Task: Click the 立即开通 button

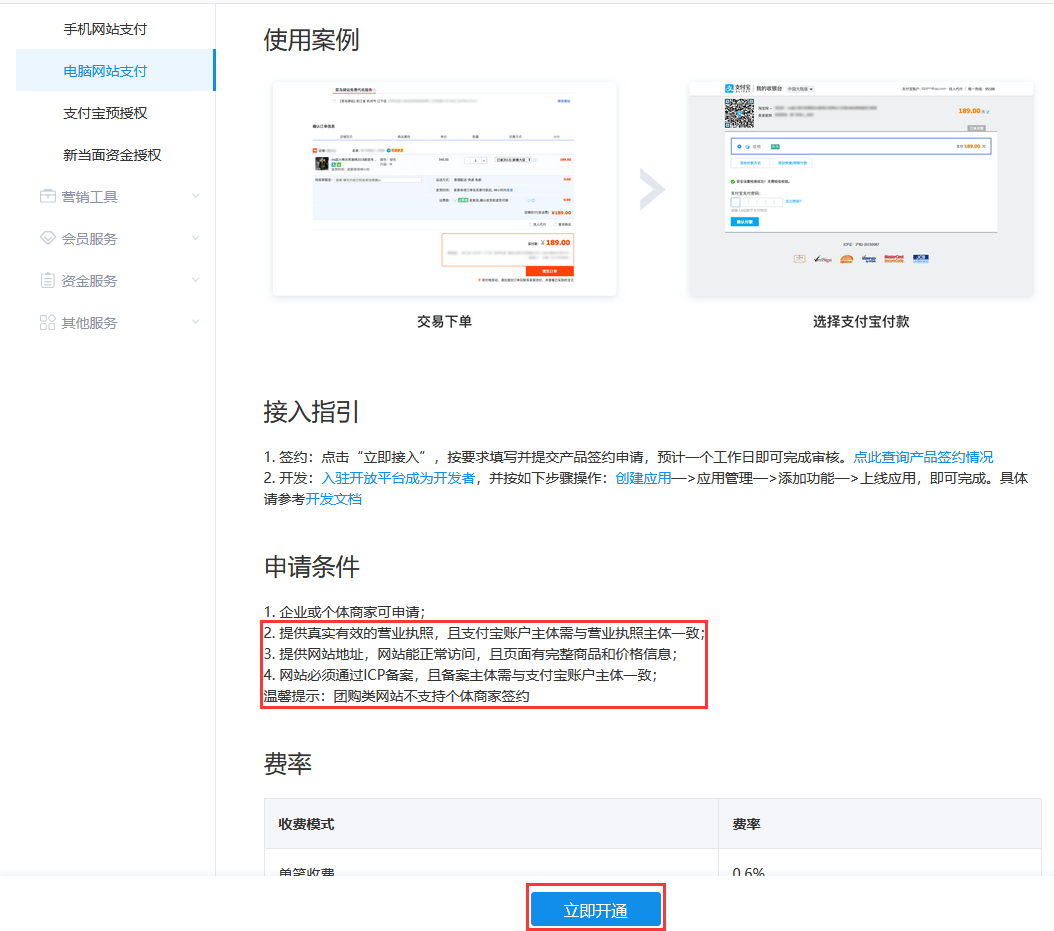Action: tap(596, 909)
